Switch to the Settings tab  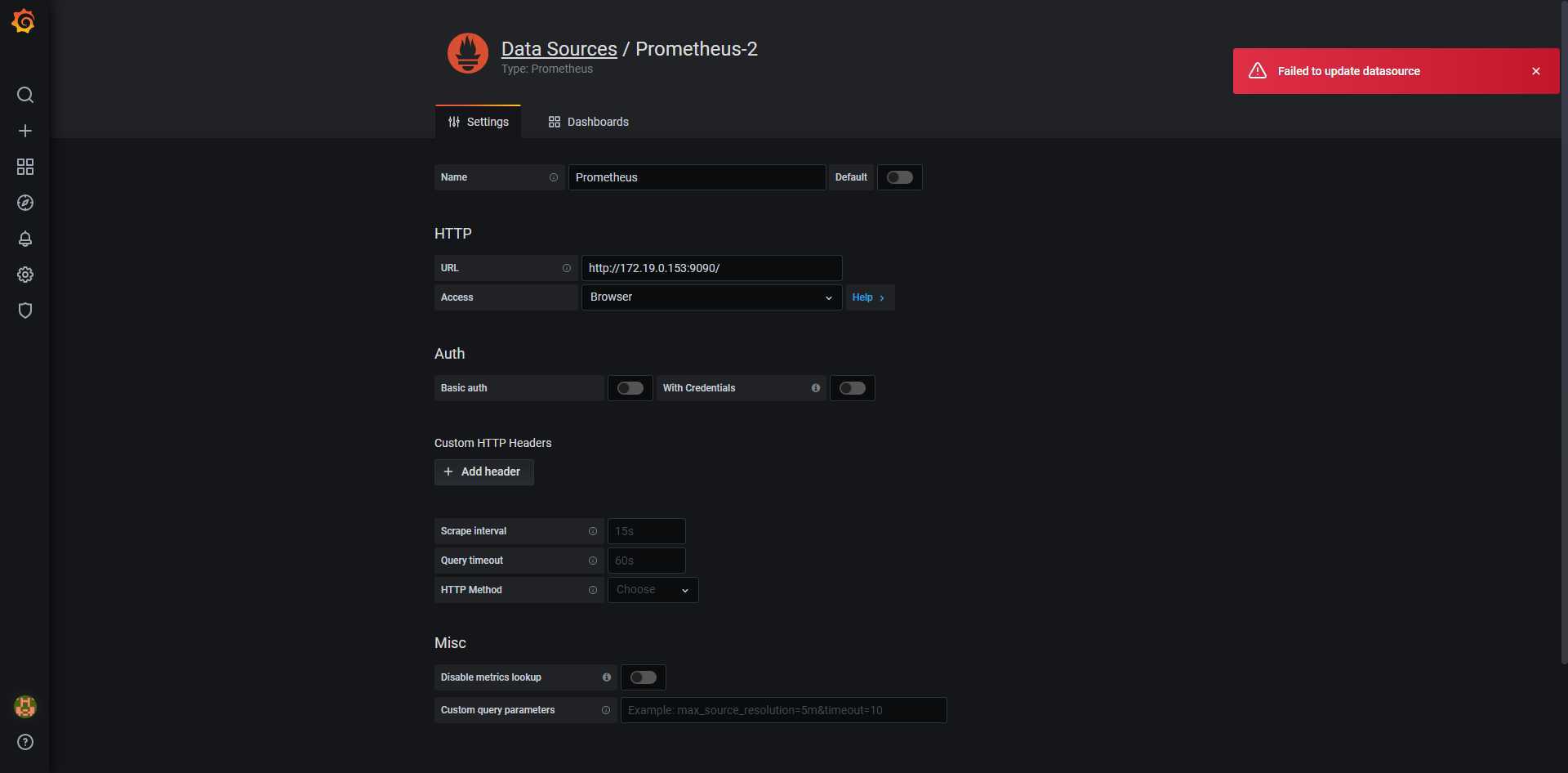479,122
